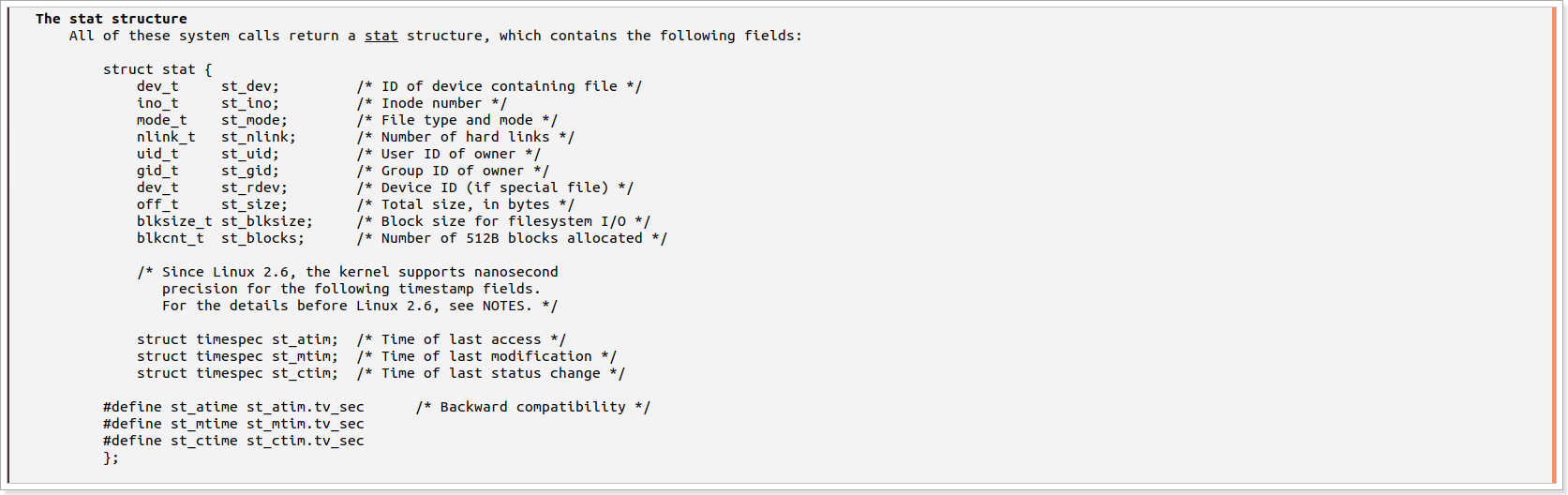
Task: Click the st_ino field name
Action: (x=249, y=103)
